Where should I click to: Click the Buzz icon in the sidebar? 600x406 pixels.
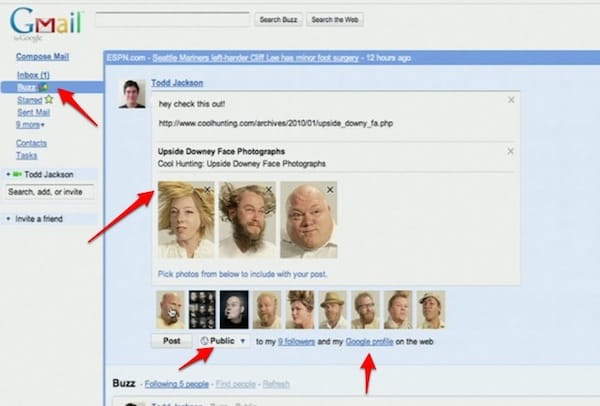click(x=43, y=88)
